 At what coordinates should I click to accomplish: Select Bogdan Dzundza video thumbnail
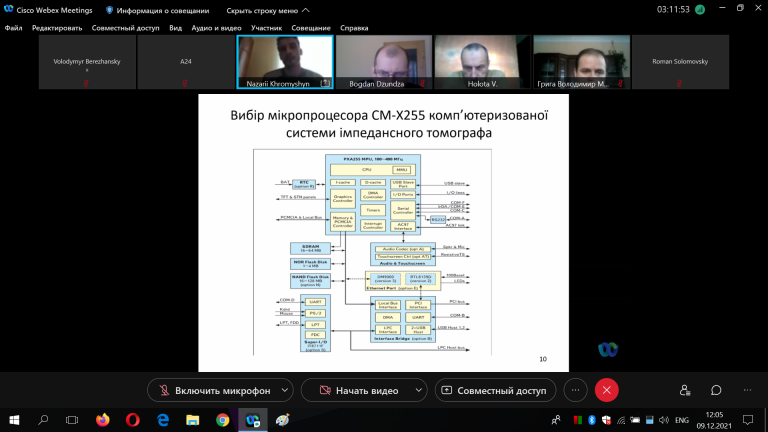[x=384, y=62]
